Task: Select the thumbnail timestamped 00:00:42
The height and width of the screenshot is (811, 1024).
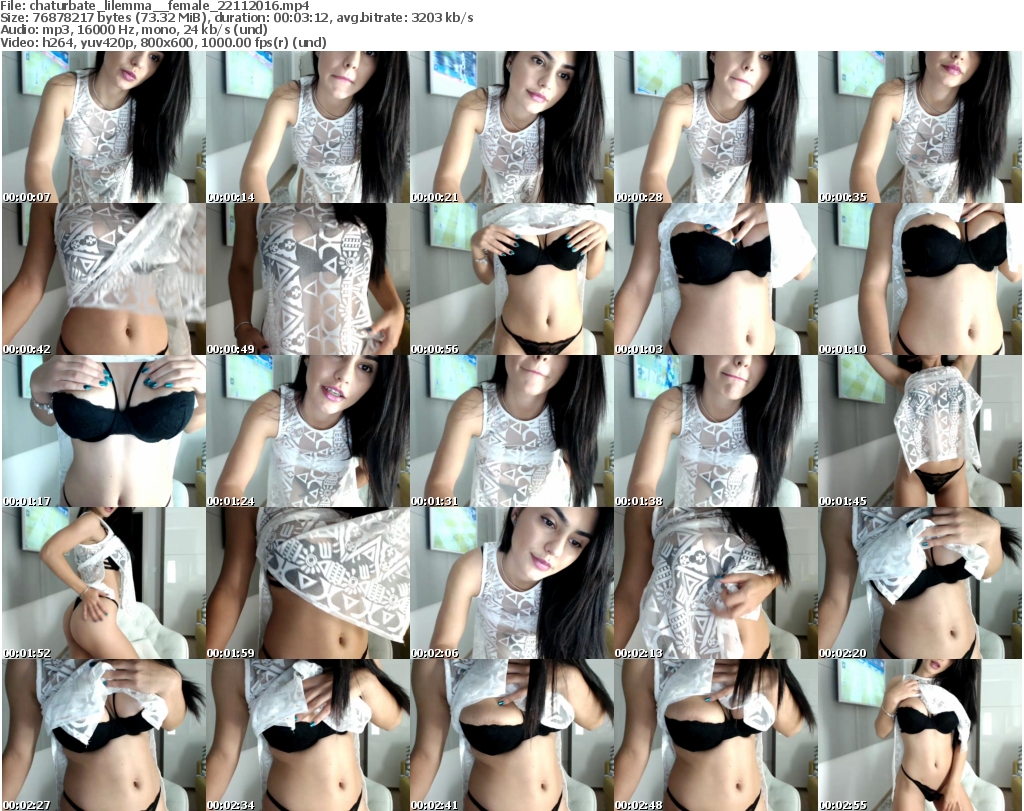Action: click(x=103, y=279)
